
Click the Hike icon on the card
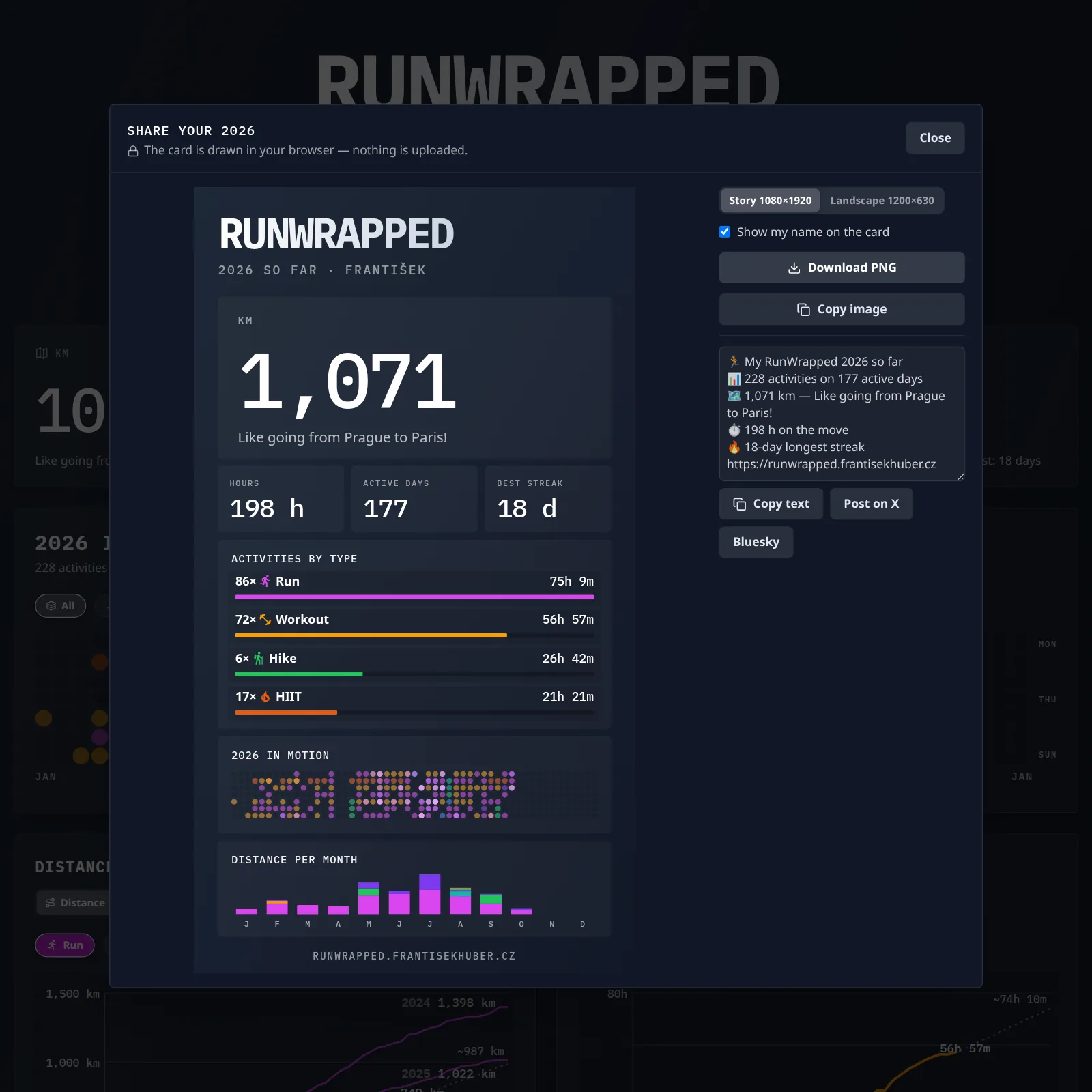259,659
